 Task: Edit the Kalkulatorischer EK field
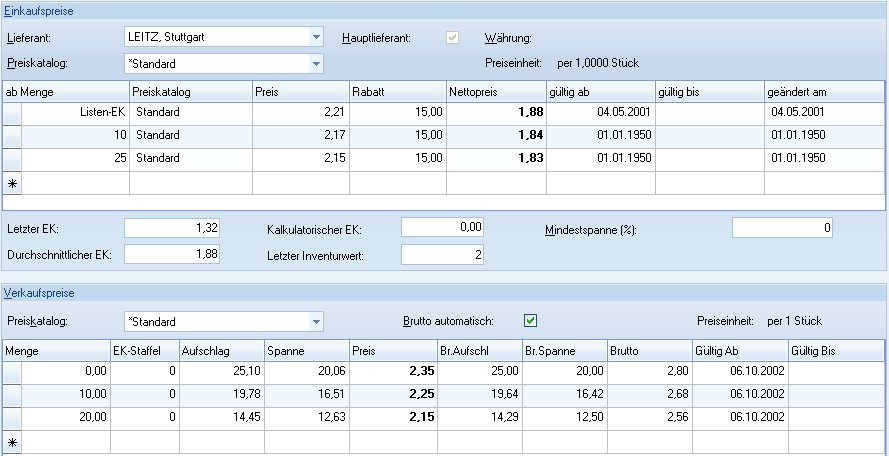pos(444,228)
